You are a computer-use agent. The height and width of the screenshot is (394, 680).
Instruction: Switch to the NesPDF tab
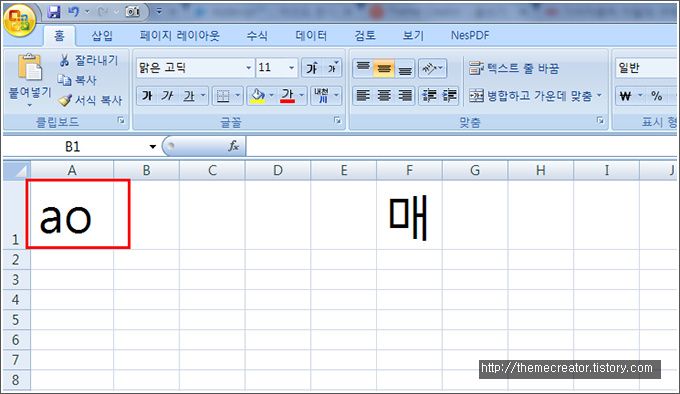pyautogui.click(x=470, y=36)
